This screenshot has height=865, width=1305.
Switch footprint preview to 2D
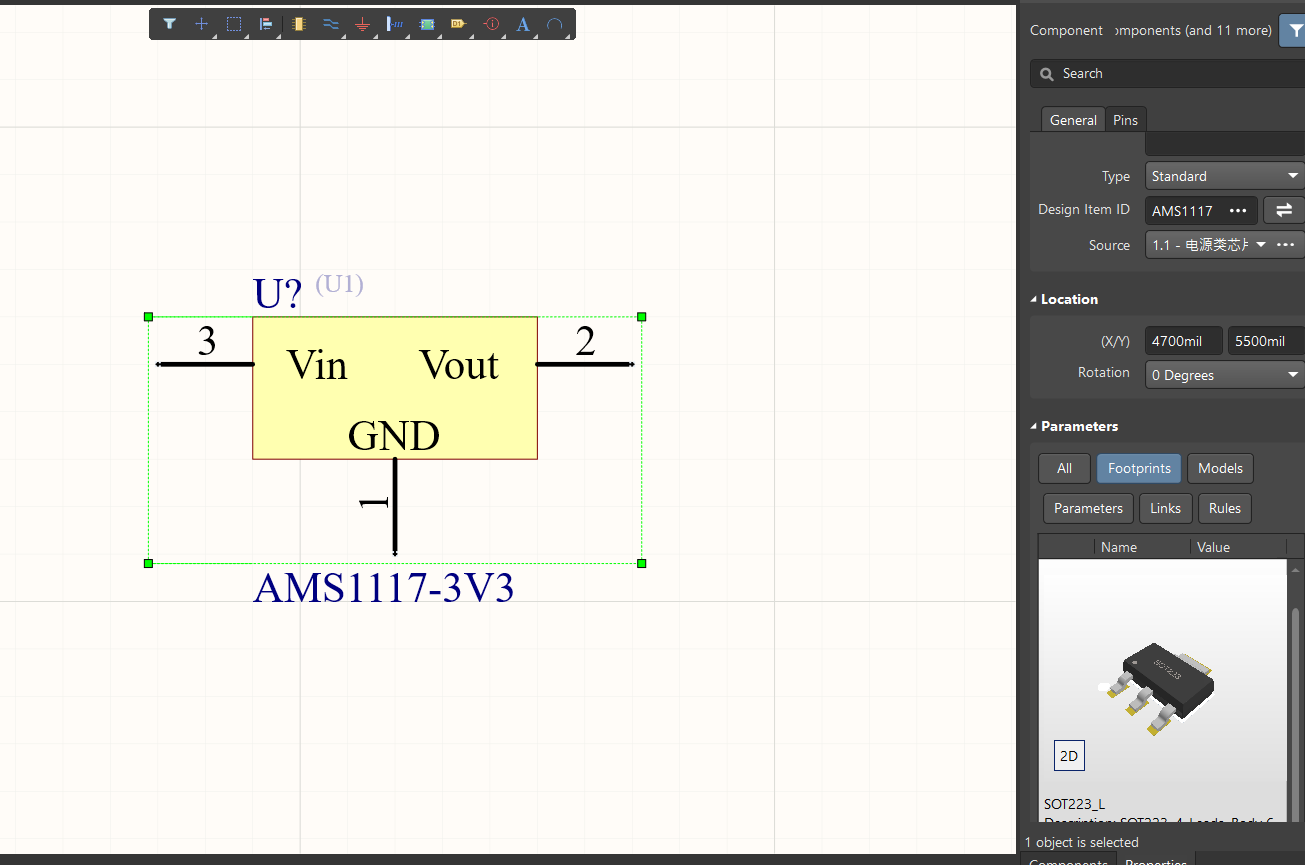[1069, 756]
